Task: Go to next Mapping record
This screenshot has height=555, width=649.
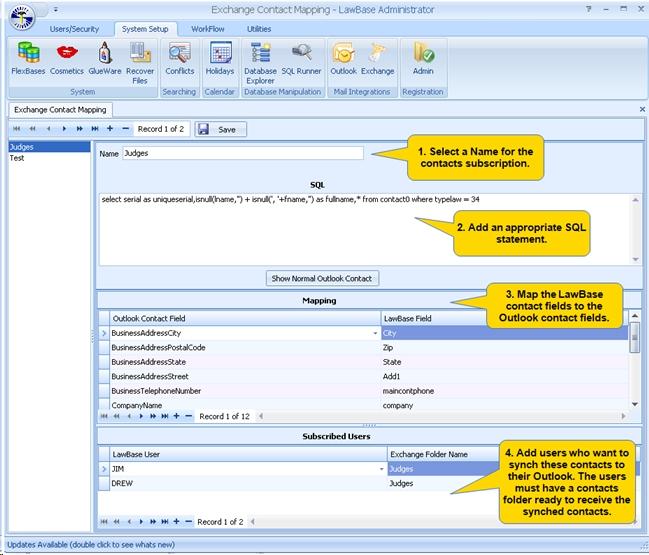Action: coord(141,416)
